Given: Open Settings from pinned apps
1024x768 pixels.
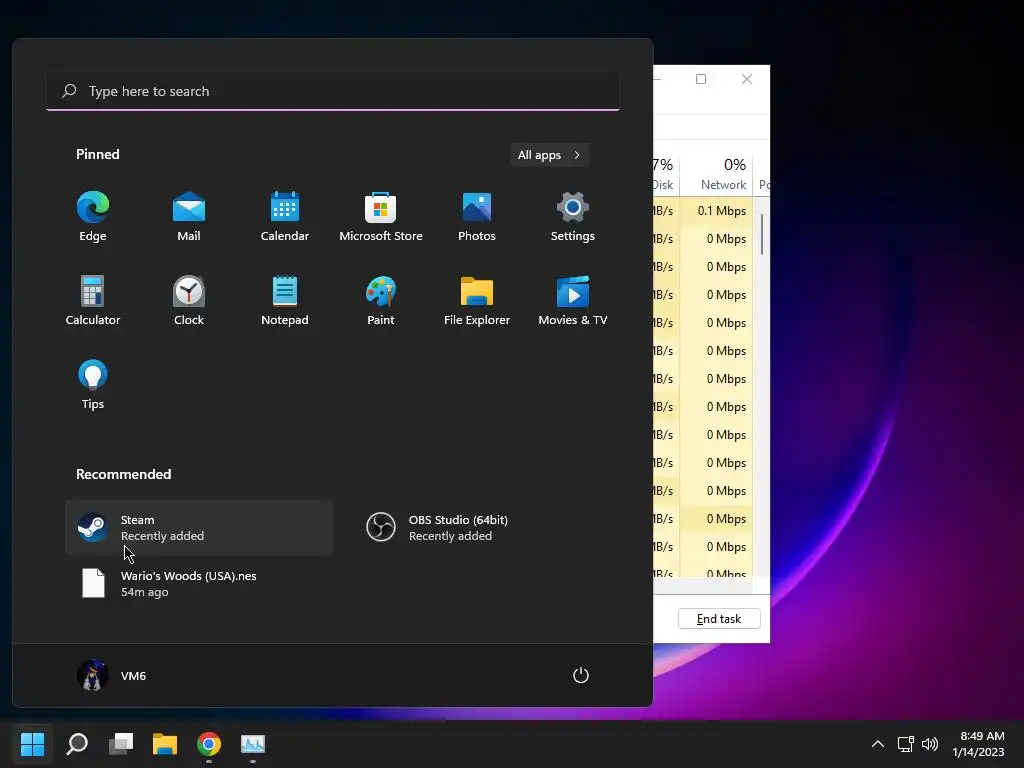Looking at the screenshot, I should [x=573, y=217].
